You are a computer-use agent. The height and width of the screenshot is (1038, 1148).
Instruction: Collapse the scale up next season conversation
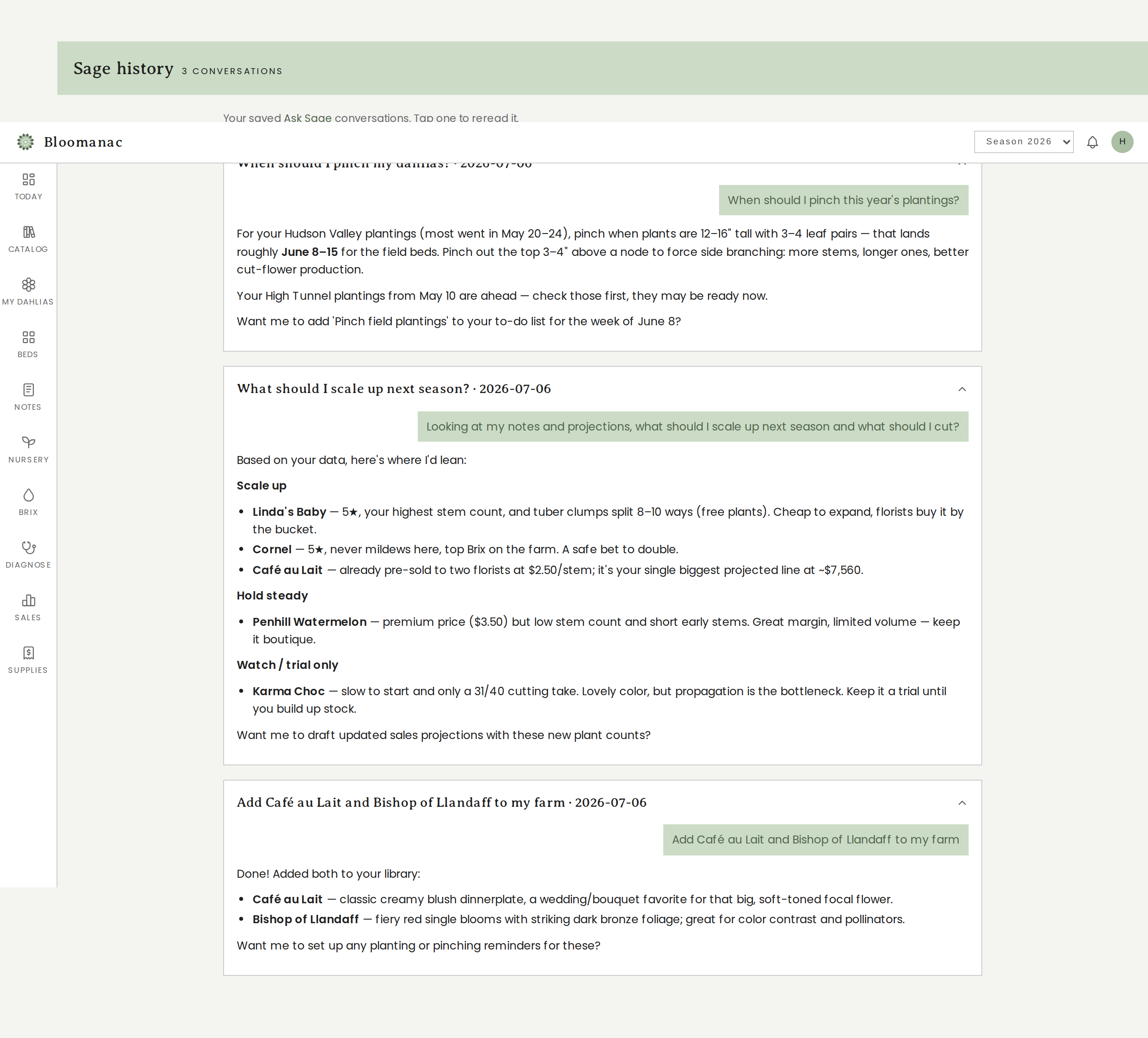click(962, 389)
